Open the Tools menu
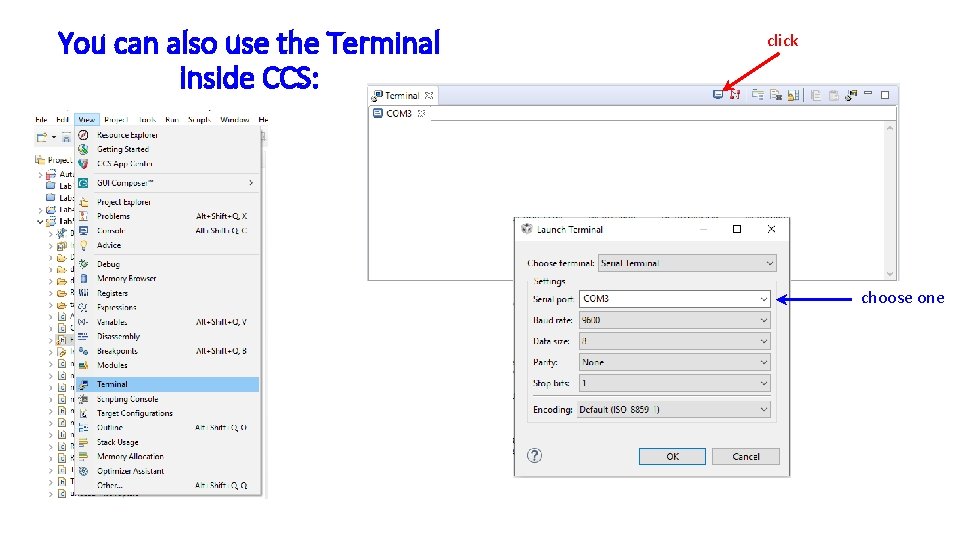Screen dimensions: 960x540 pyautogui.click(x=147, y=119)
